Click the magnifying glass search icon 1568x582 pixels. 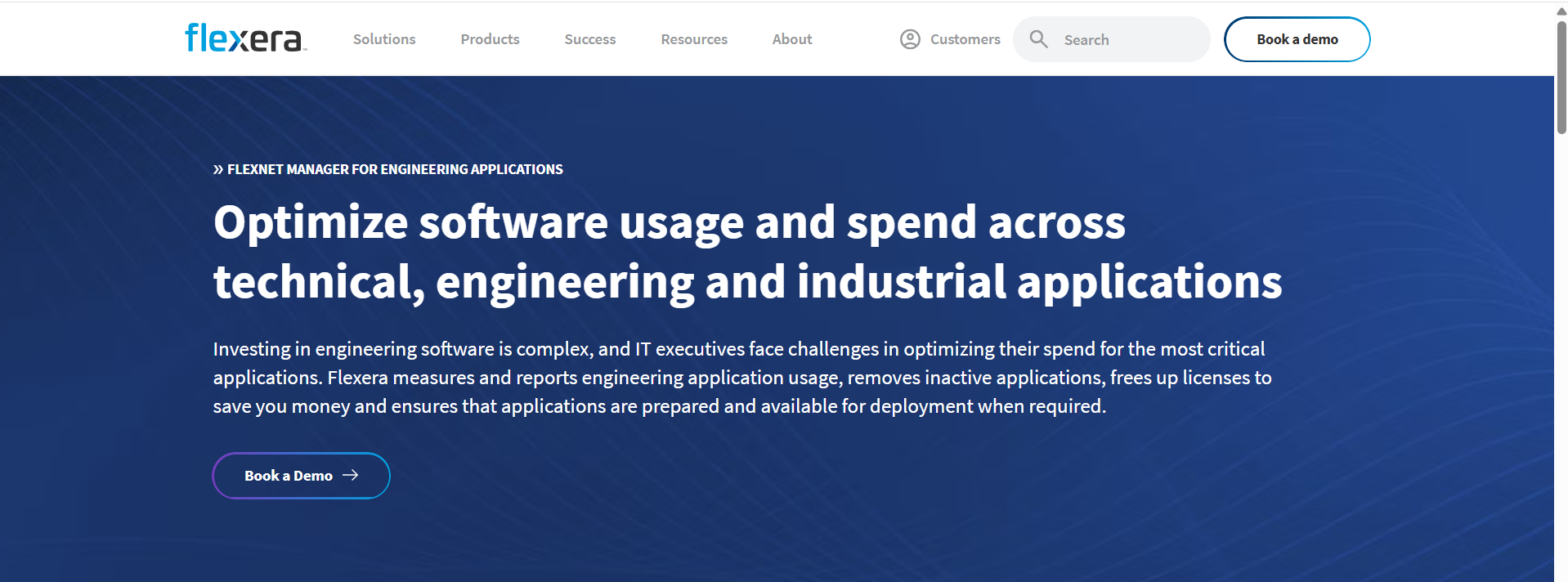[1038, 39]
